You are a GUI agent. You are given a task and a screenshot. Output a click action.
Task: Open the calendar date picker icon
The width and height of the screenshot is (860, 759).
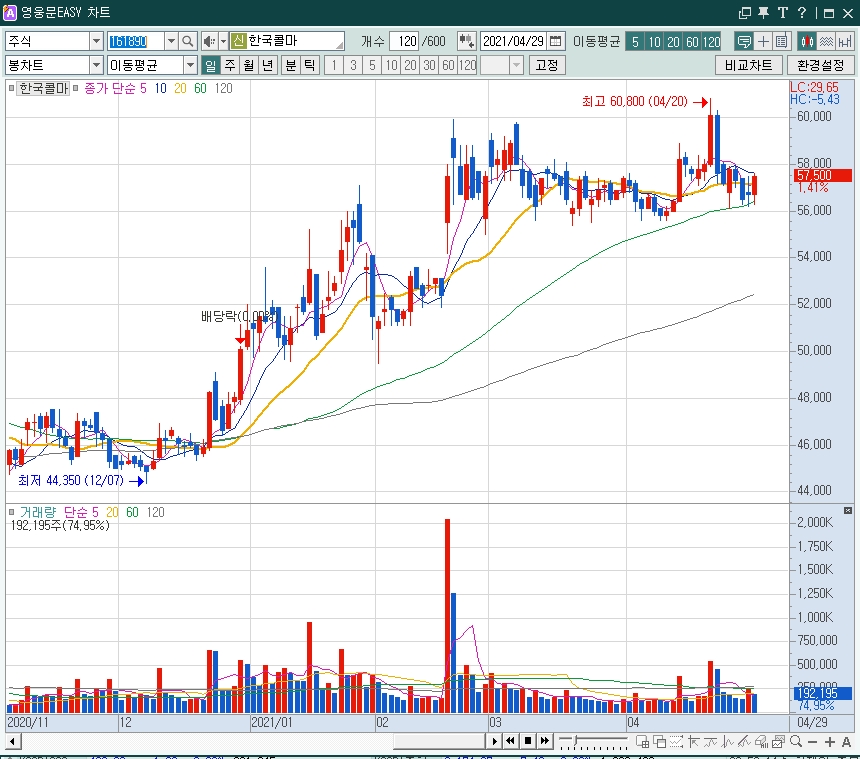click(x=555, y=41)
